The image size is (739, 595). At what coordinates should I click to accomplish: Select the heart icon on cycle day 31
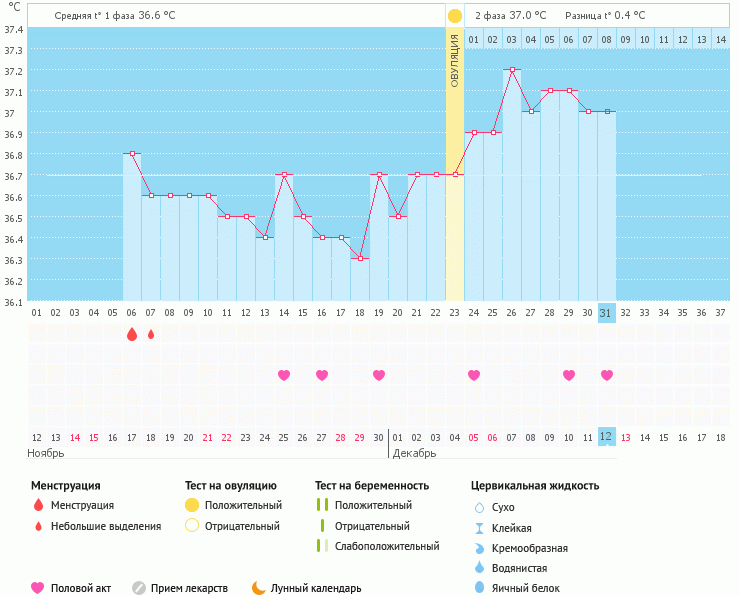607,375
